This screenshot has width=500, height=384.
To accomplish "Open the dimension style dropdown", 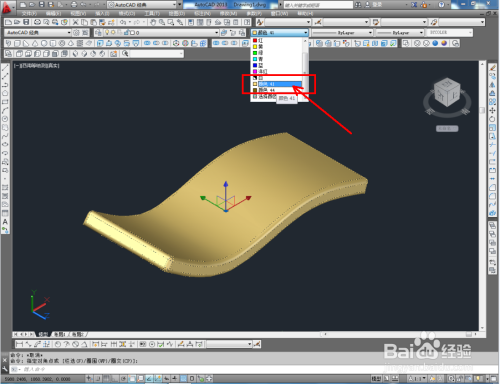I will pos(346,22).
